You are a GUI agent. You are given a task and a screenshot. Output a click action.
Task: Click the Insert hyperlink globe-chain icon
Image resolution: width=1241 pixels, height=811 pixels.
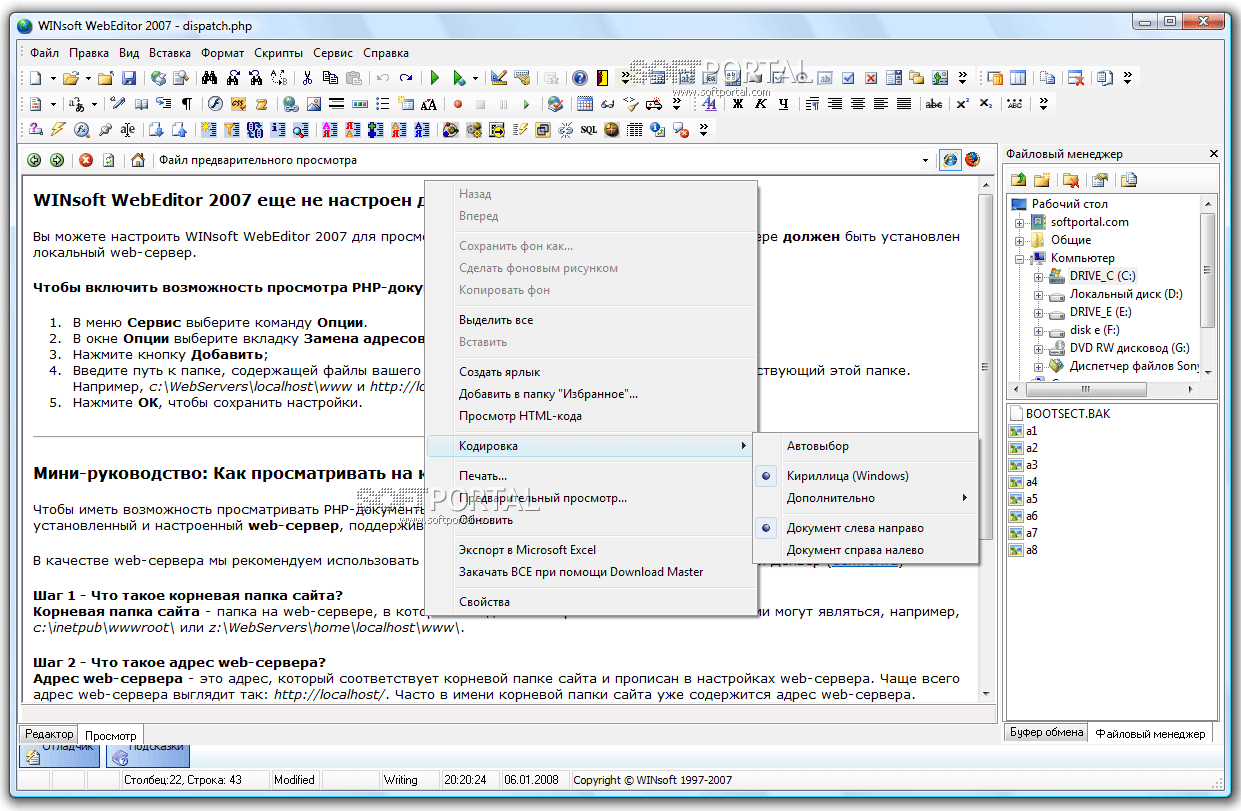coord(291,104)
